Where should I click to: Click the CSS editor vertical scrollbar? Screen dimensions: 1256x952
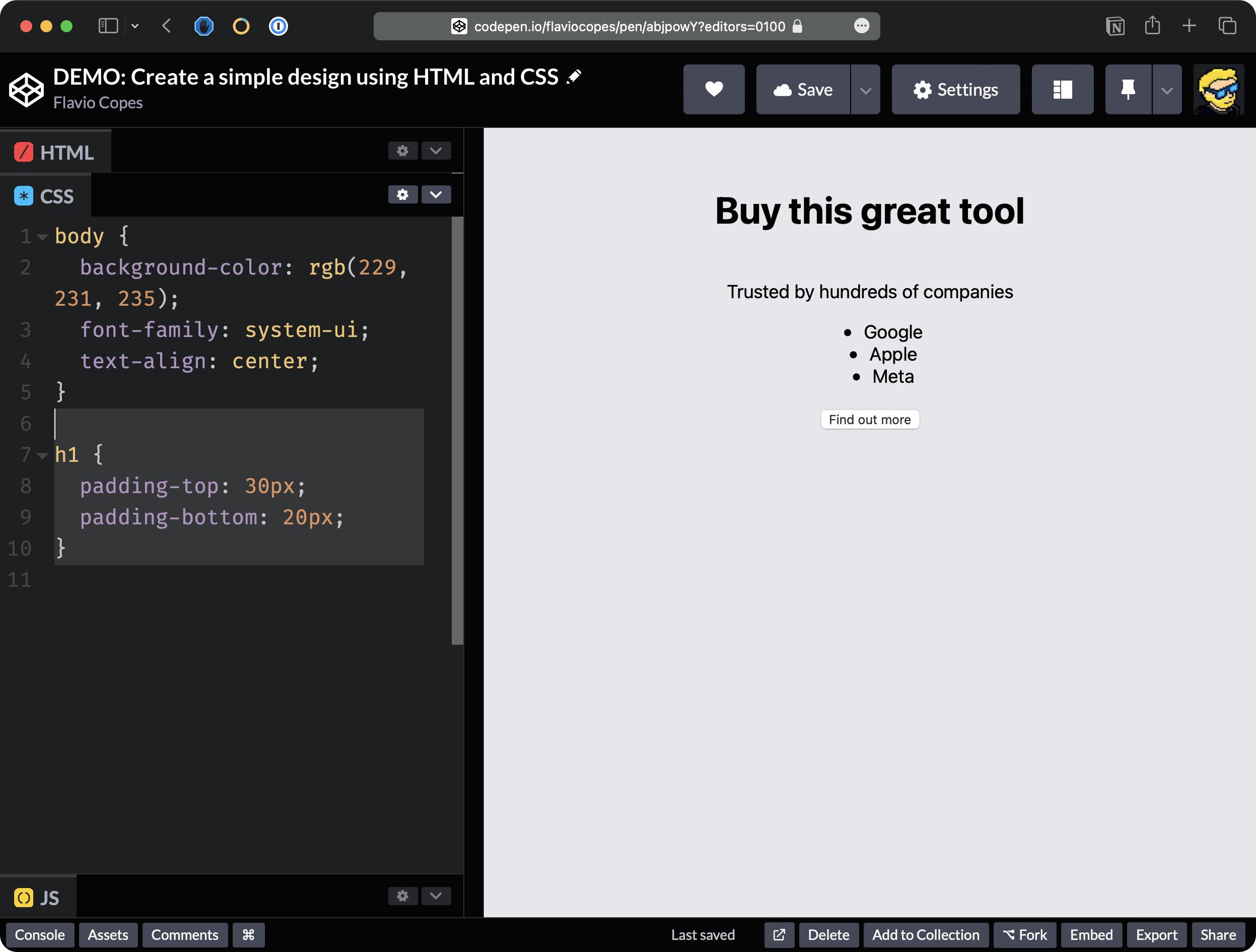457,432
